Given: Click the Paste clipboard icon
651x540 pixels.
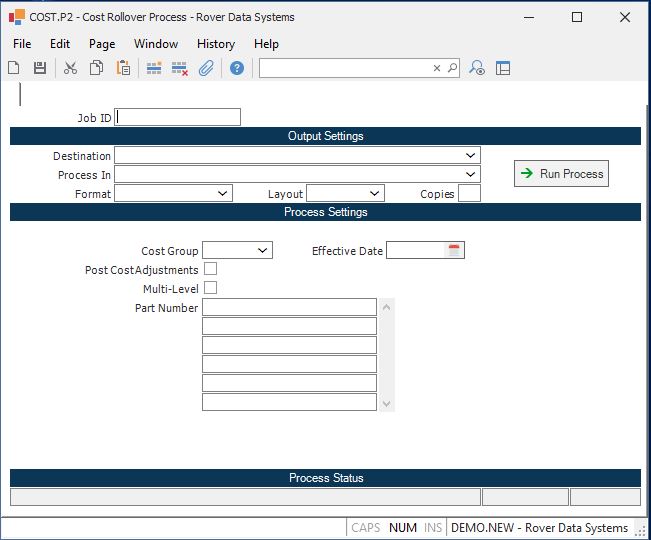Looking at the screenshot, I should [123, 68].
